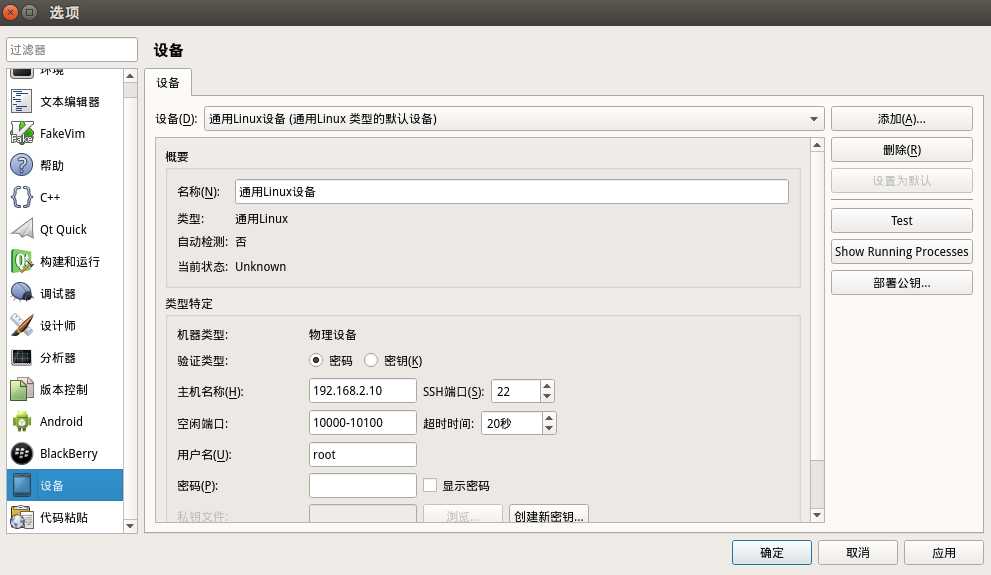Click the 物理设备 machine type text

pos(332,334)
